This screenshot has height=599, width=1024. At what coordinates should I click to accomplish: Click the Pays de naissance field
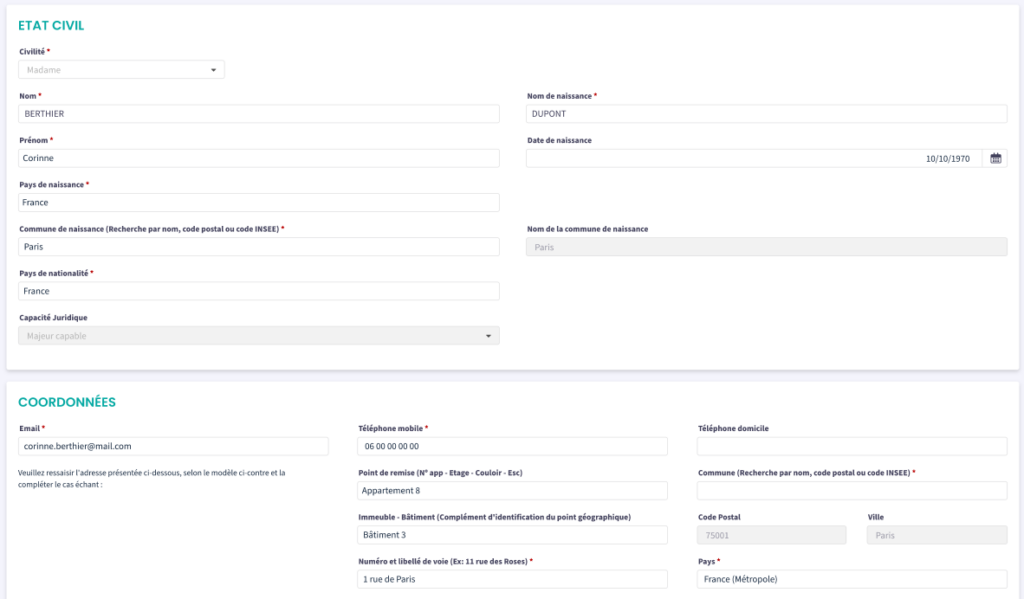pos(259,203)
